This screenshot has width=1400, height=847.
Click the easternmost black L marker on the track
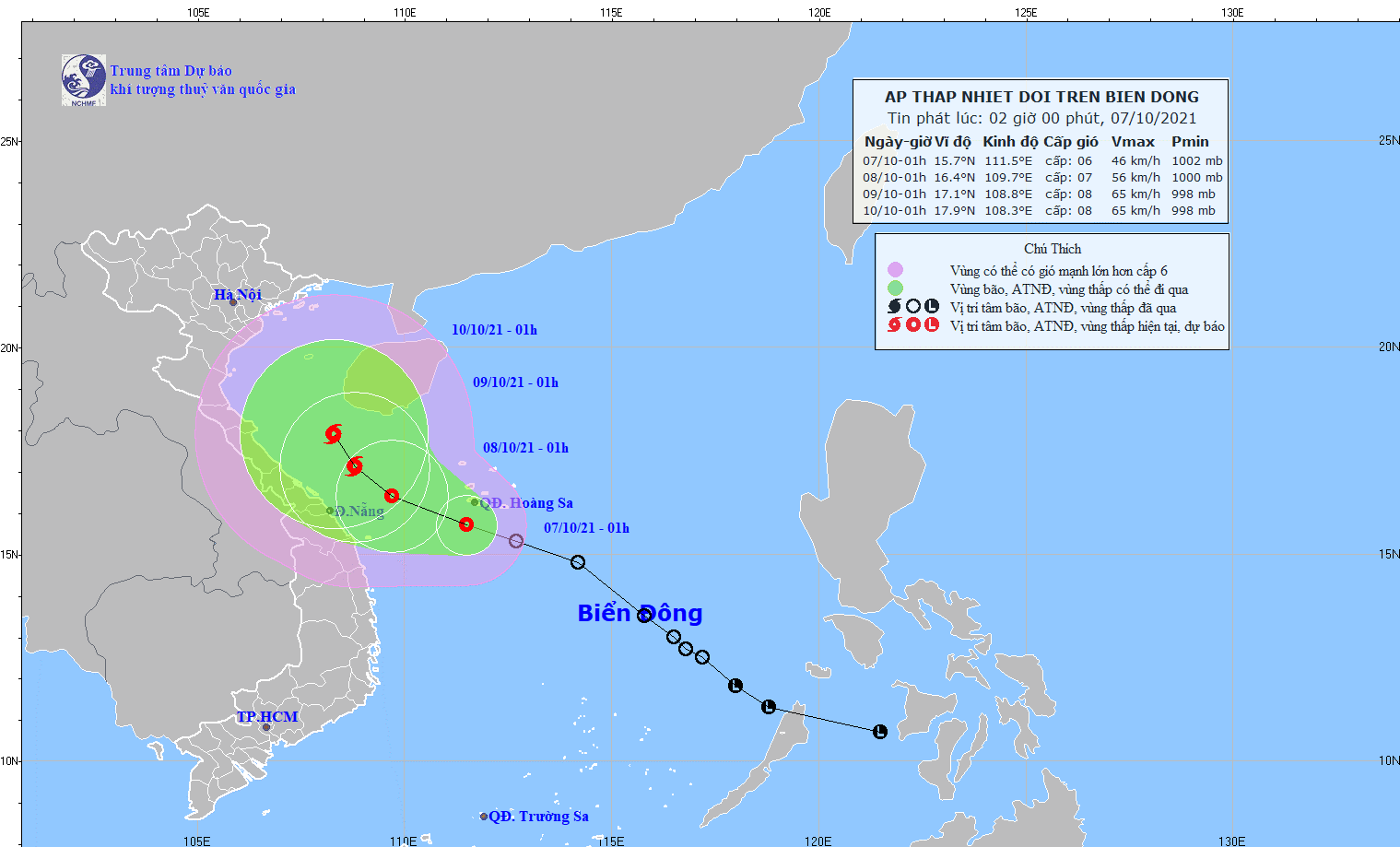880,732
